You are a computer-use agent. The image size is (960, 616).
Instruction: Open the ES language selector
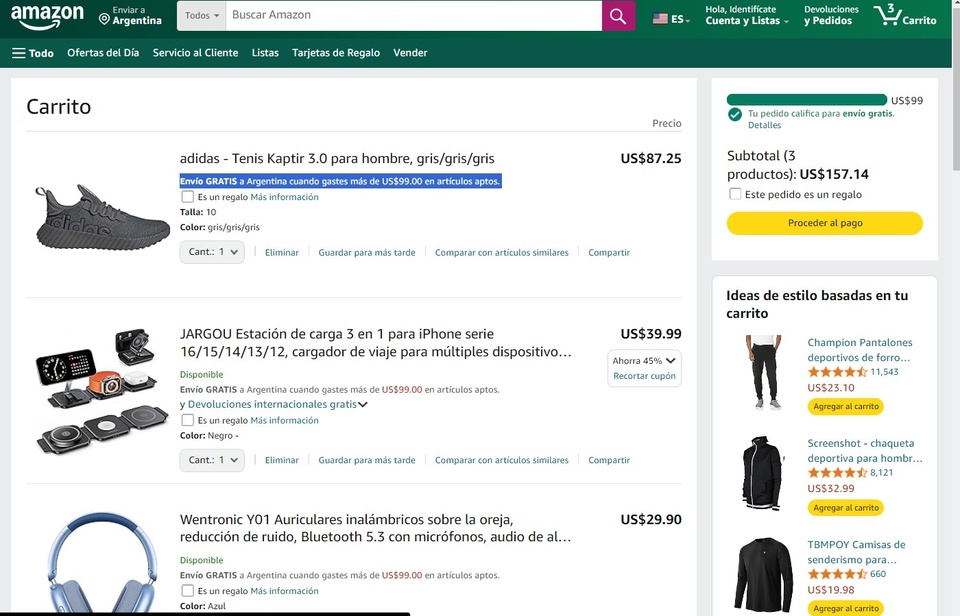[672, 19]
